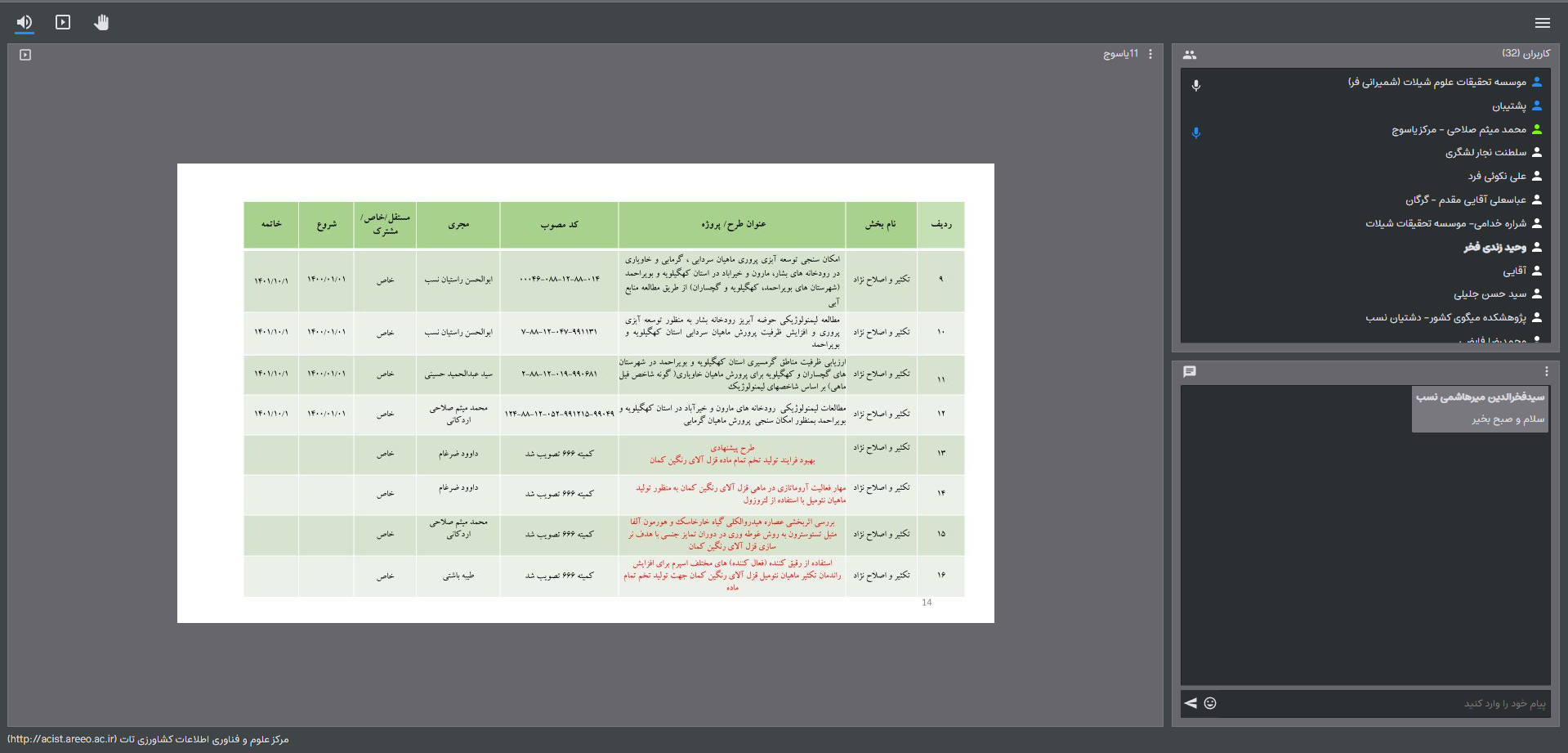Image resolution: width=1568 pixels, height=753 pixels.
Task: Open the chat panel three-dot options
Action: (1546, 372)
